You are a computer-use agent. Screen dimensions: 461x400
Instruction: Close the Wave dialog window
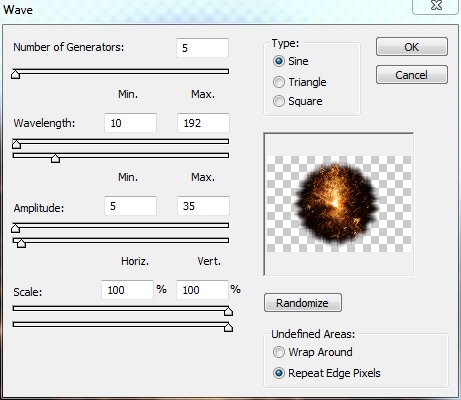click(436, 6)
